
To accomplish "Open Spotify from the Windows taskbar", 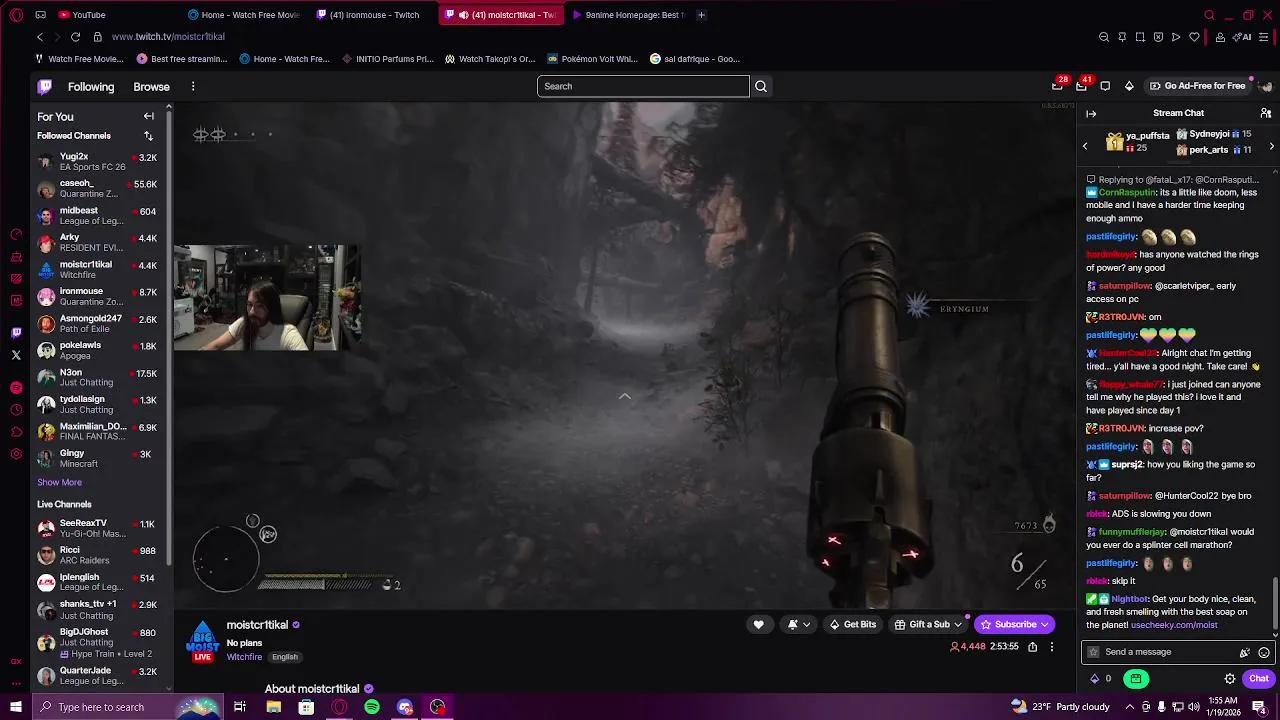I will (x=372, y=707).
